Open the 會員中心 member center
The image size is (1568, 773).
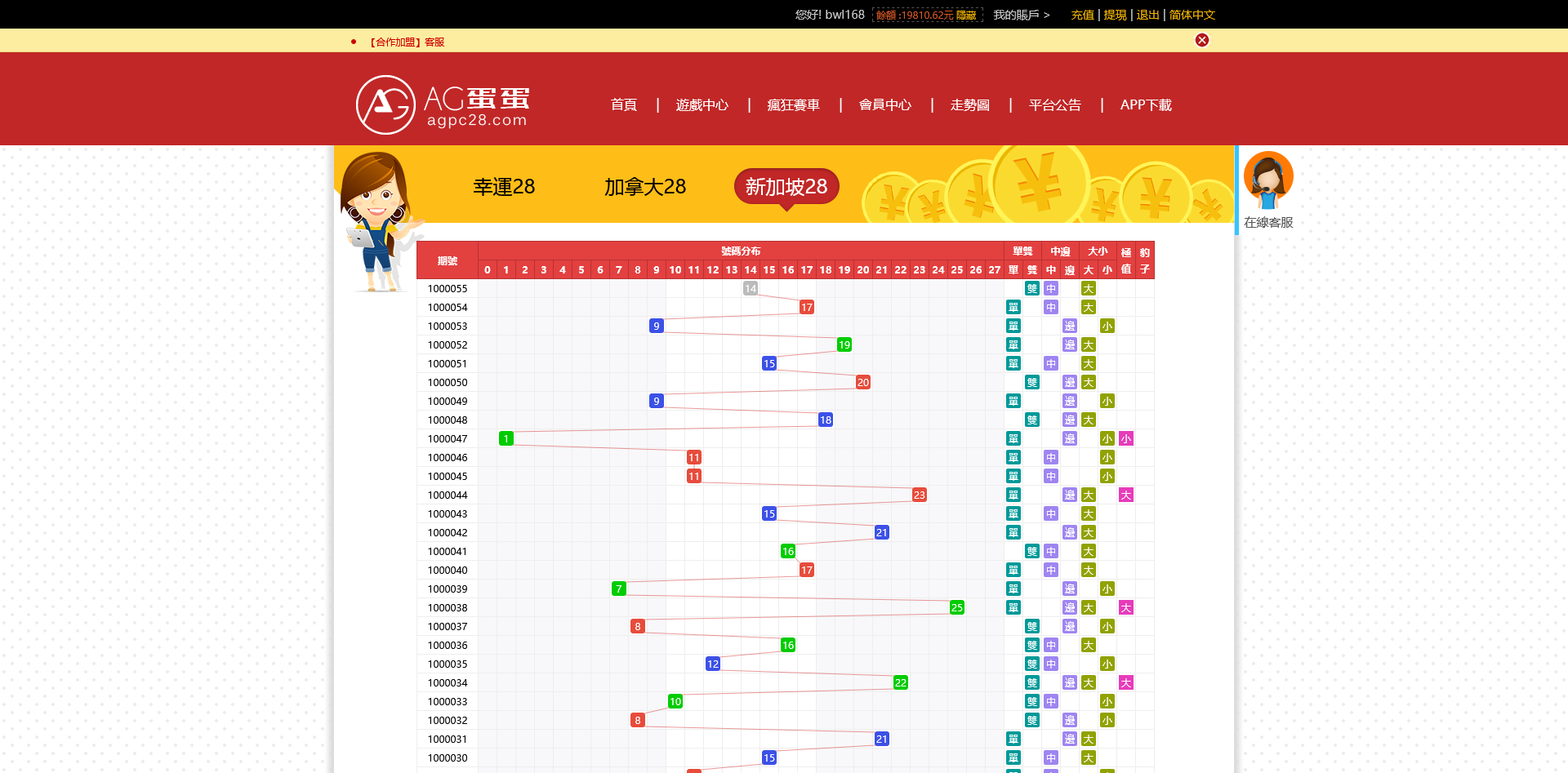[x=885, y=104]
